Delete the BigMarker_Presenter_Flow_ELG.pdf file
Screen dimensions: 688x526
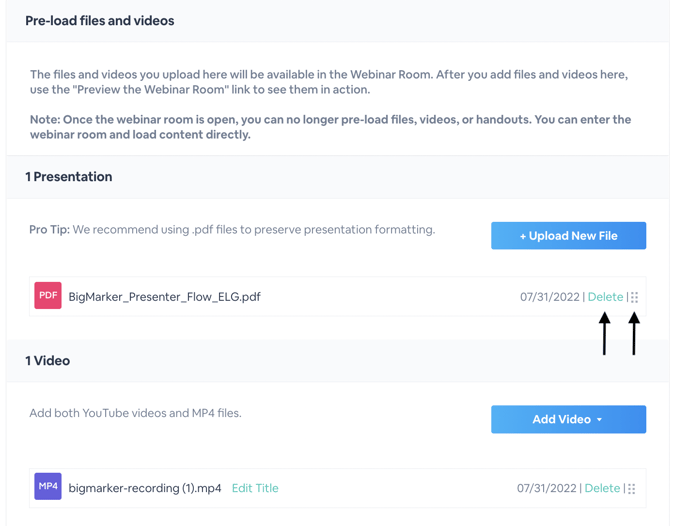click(605, 297)
